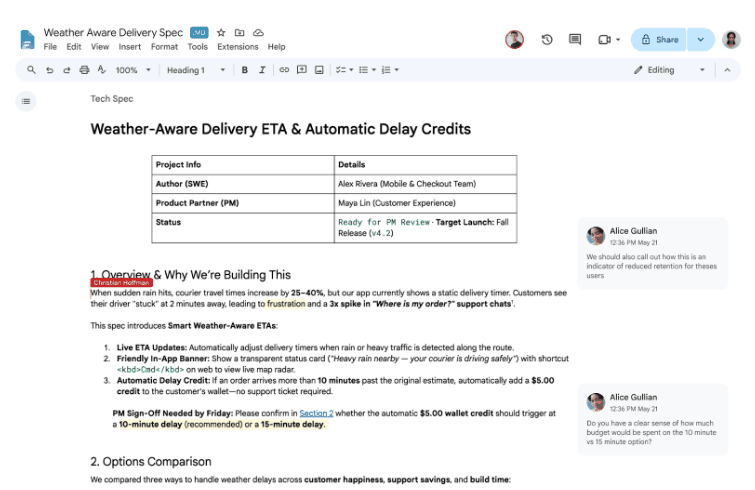Click the Christian Hoffman cursor label
Viewport: 755px width, 490px height.
(x=121, y=283)
